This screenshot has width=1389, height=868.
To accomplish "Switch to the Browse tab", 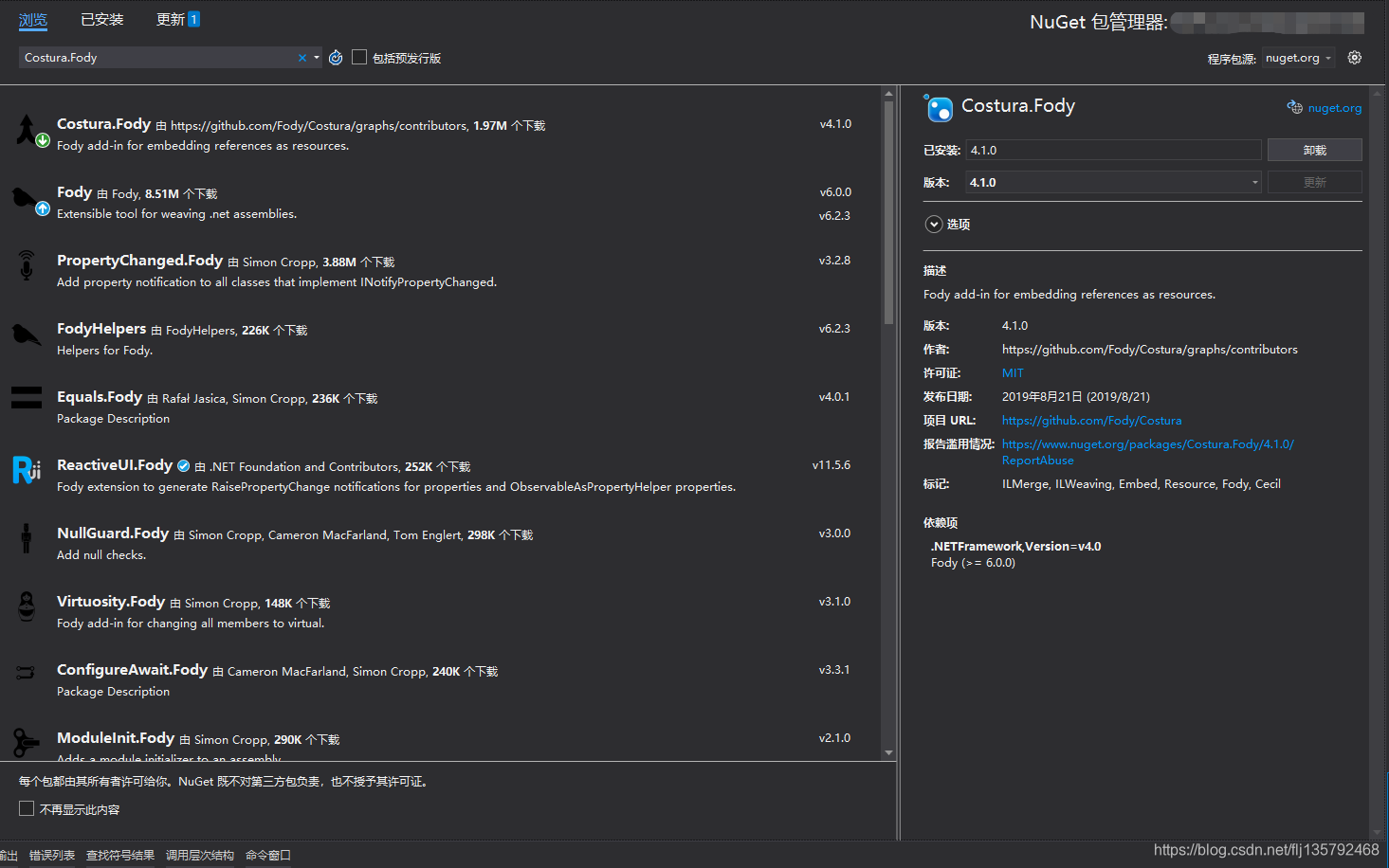I will (33, 19).
